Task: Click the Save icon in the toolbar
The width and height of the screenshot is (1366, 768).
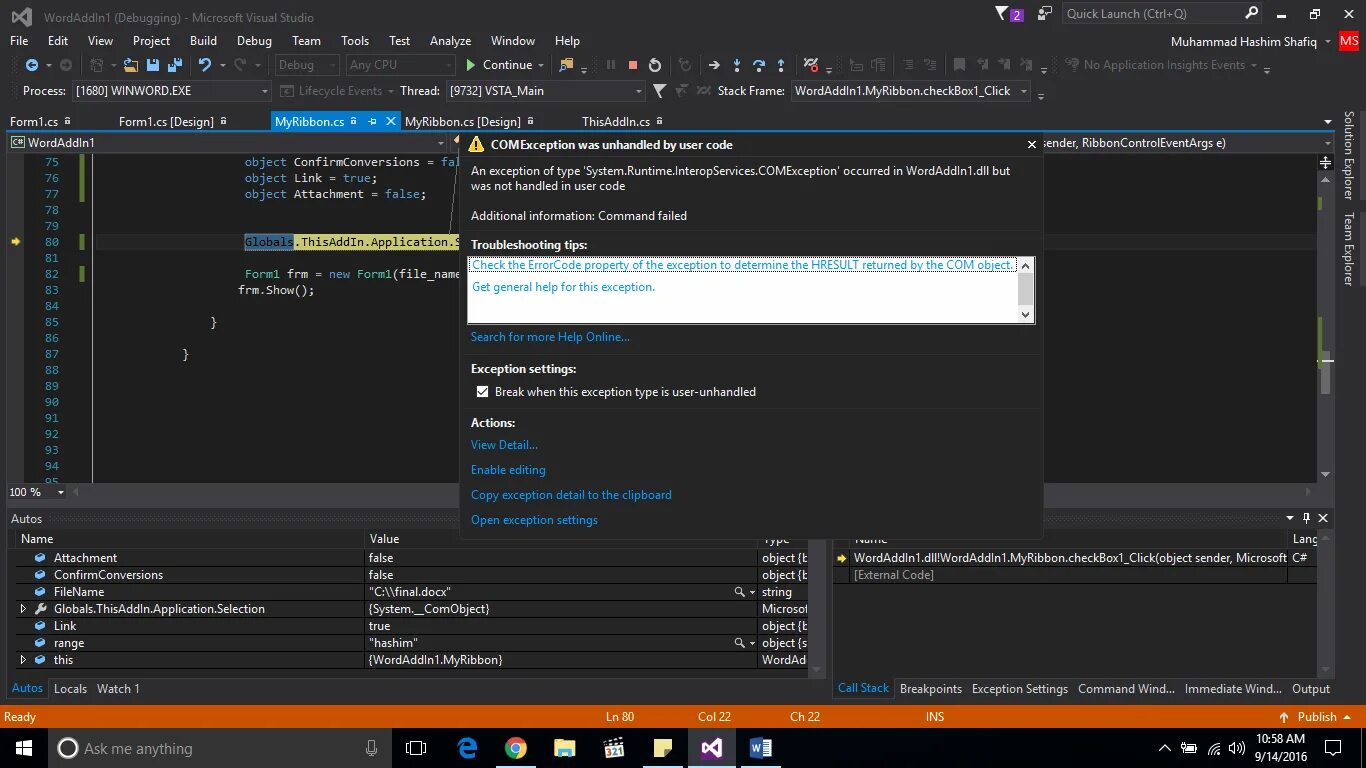Action: [153, 65]
